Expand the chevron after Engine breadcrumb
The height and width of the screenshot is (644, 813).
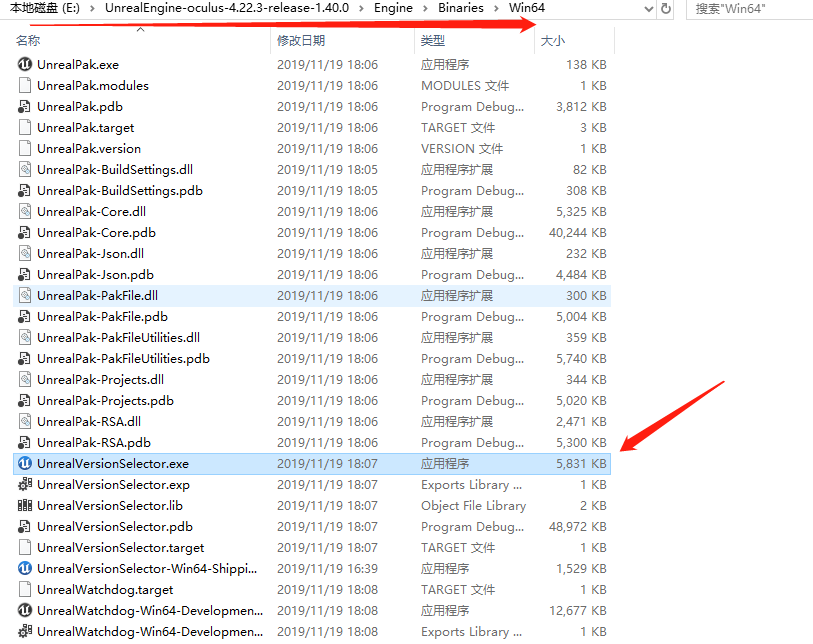(x=426, y=8)
